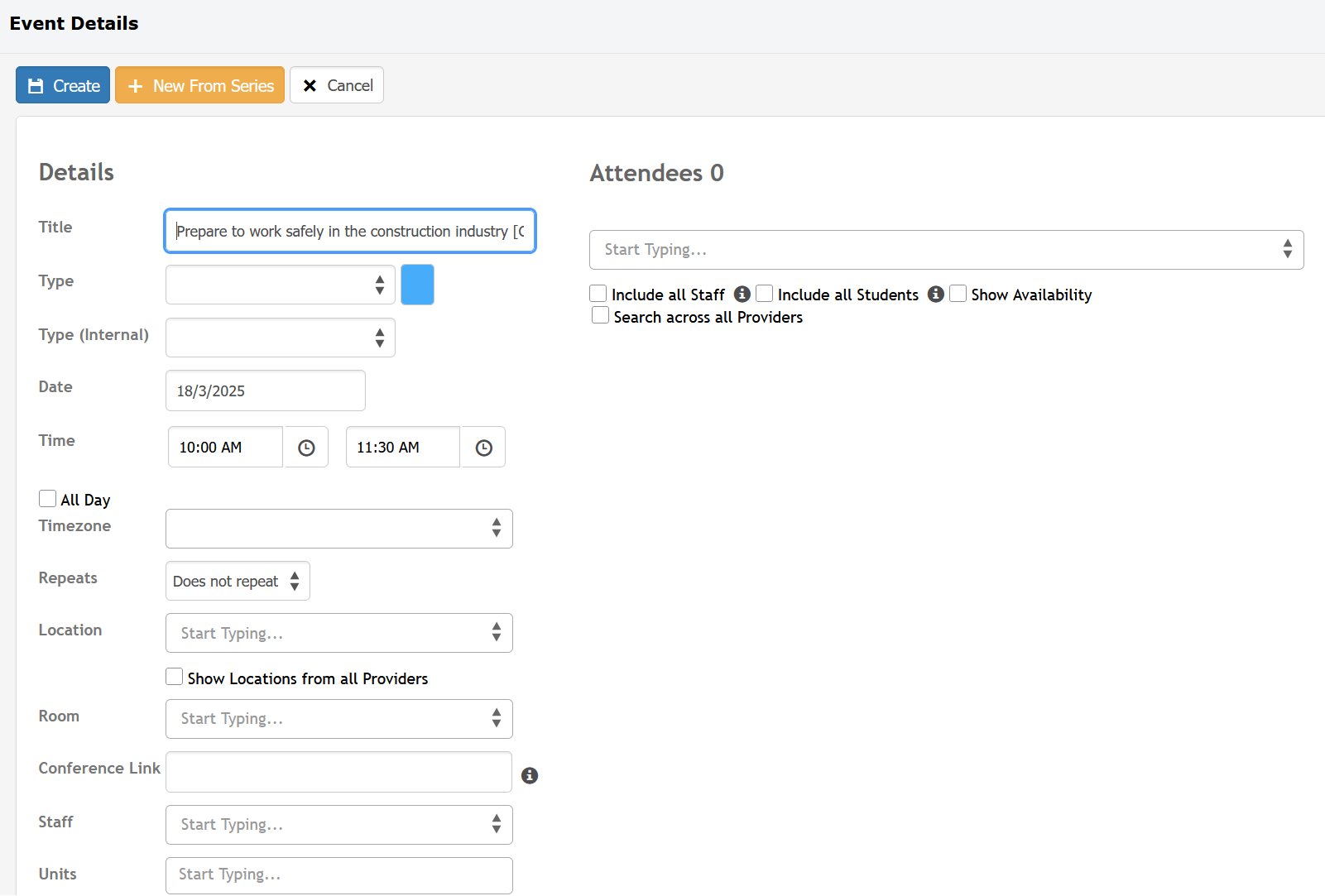Open the Location combo box
The width and height of the screenshot is (1325, 896).
pos(339,633)
